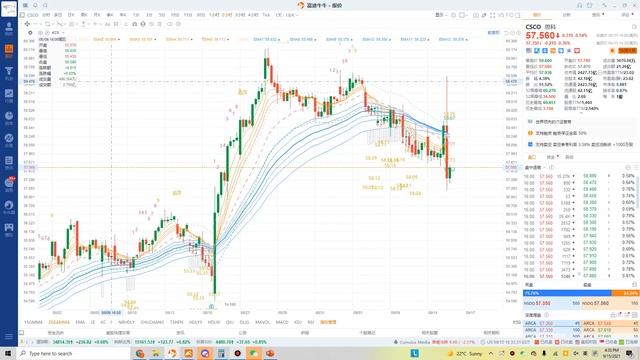Click the 57.560 last price in quote panel

click(540, 36)
